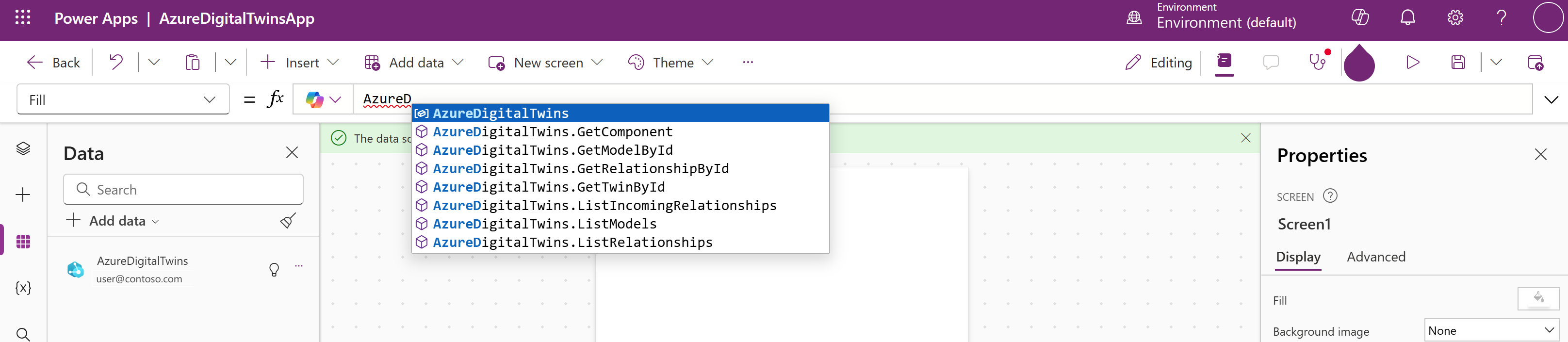
Task: Open the Search icon in sidebar
Action: 23,334
